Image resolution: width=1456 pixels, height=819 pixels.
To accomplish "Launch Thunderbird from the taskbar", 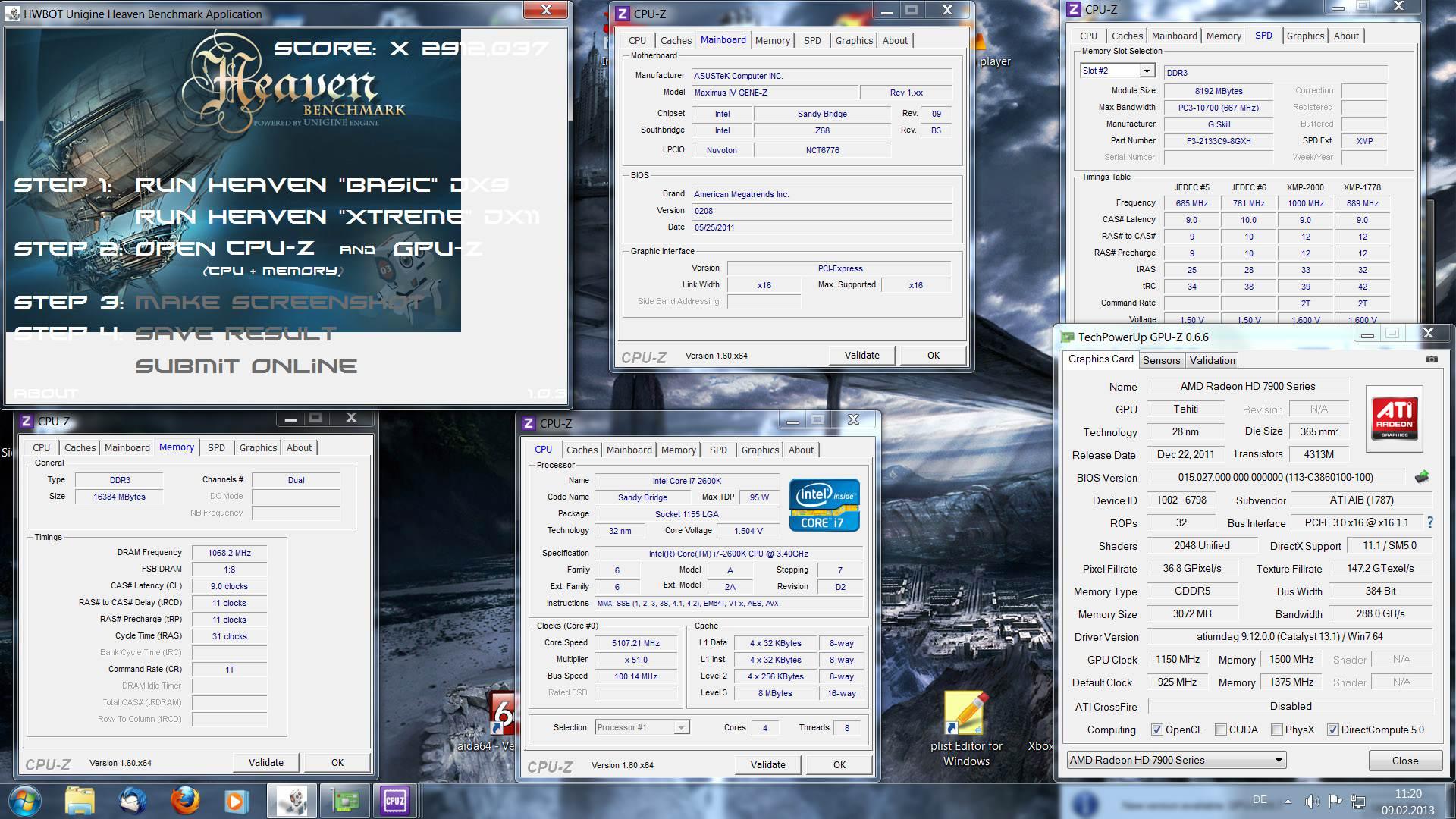I will (133, 801).
